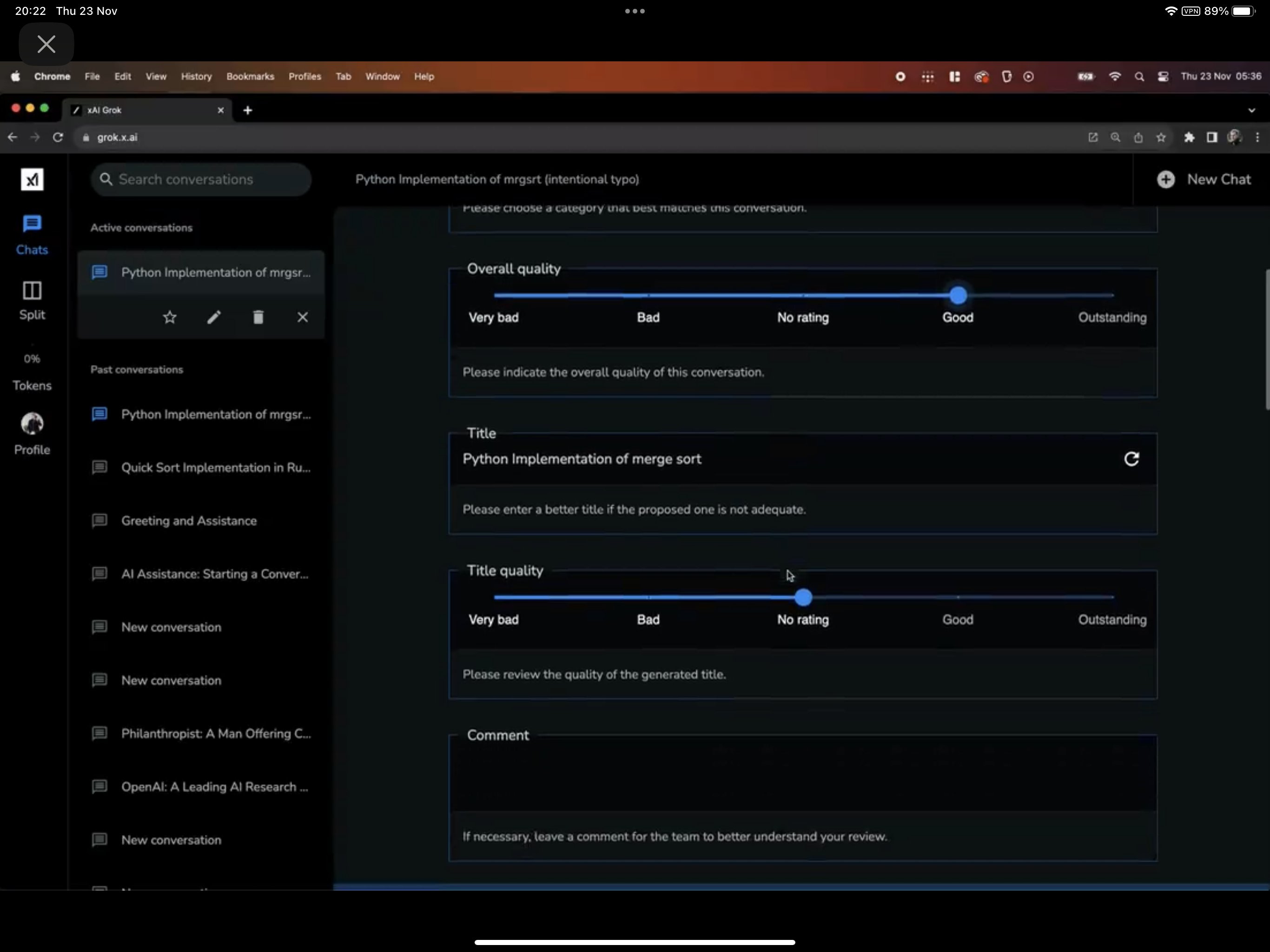Regenerate the proposed title
This screenshot has width=1270, height=952.
(x=1131, y=459)
